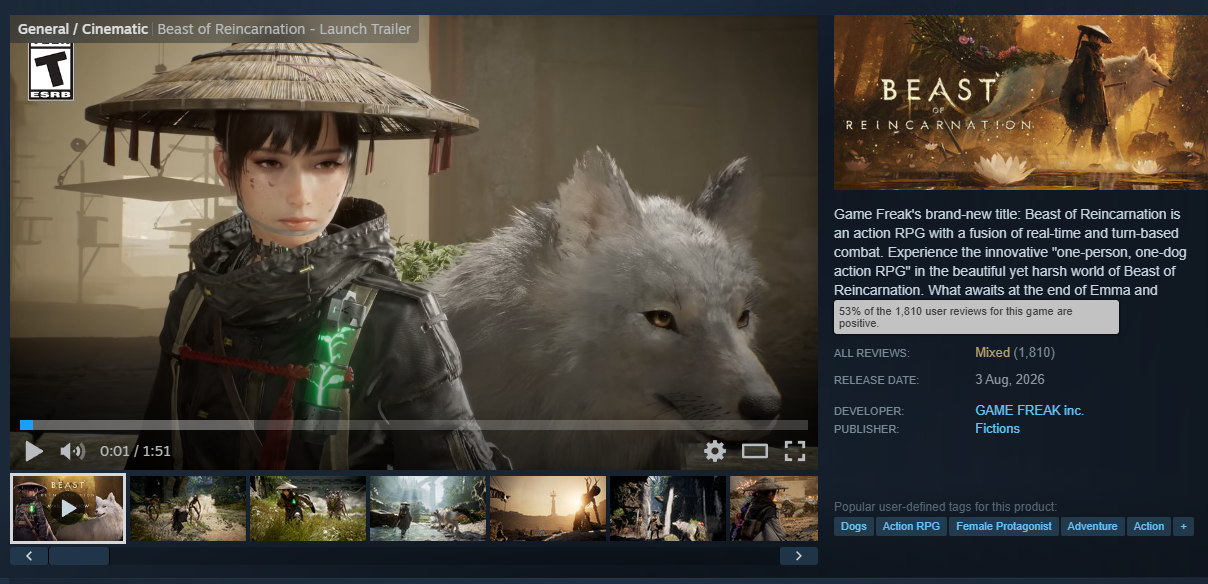Open the third screenshot thumbnail
Image resolution: width=1208 pixels, height=584 pixels.
point(308,508)
